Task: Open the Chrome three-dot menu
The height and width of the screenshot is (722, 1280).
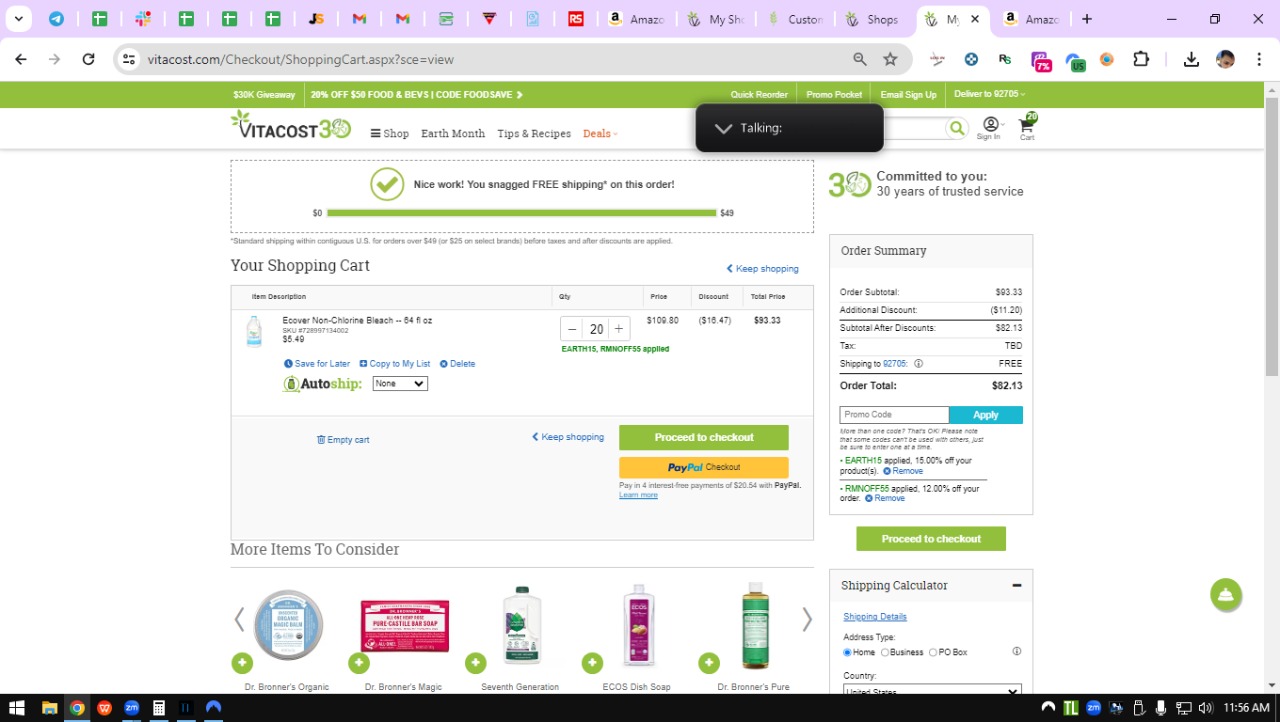Action: (1259, 59)
